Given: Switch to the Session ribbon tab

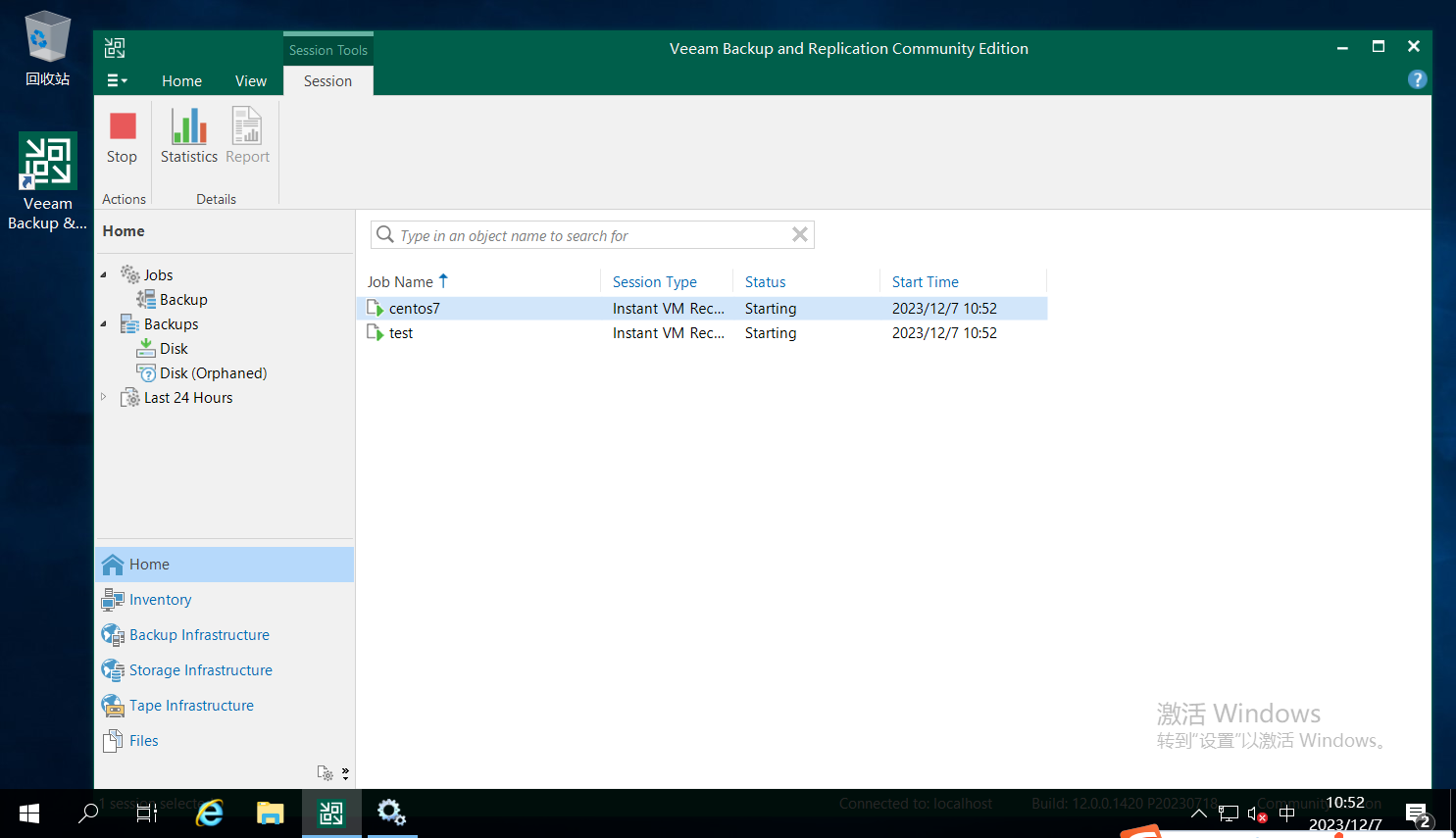Looking at the screenshot, I should click(x=327, y=81).
